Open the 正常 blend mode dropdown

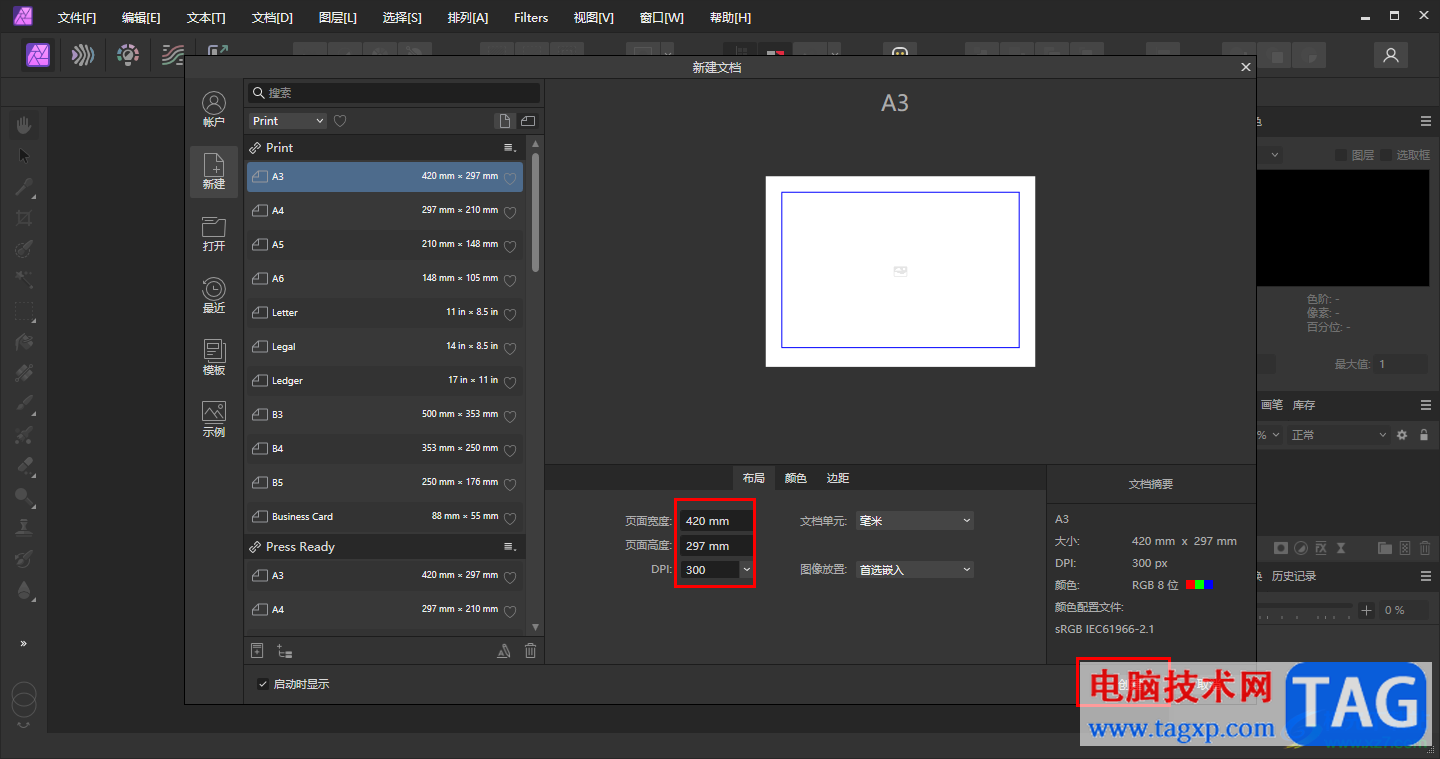pos(1338,435)
